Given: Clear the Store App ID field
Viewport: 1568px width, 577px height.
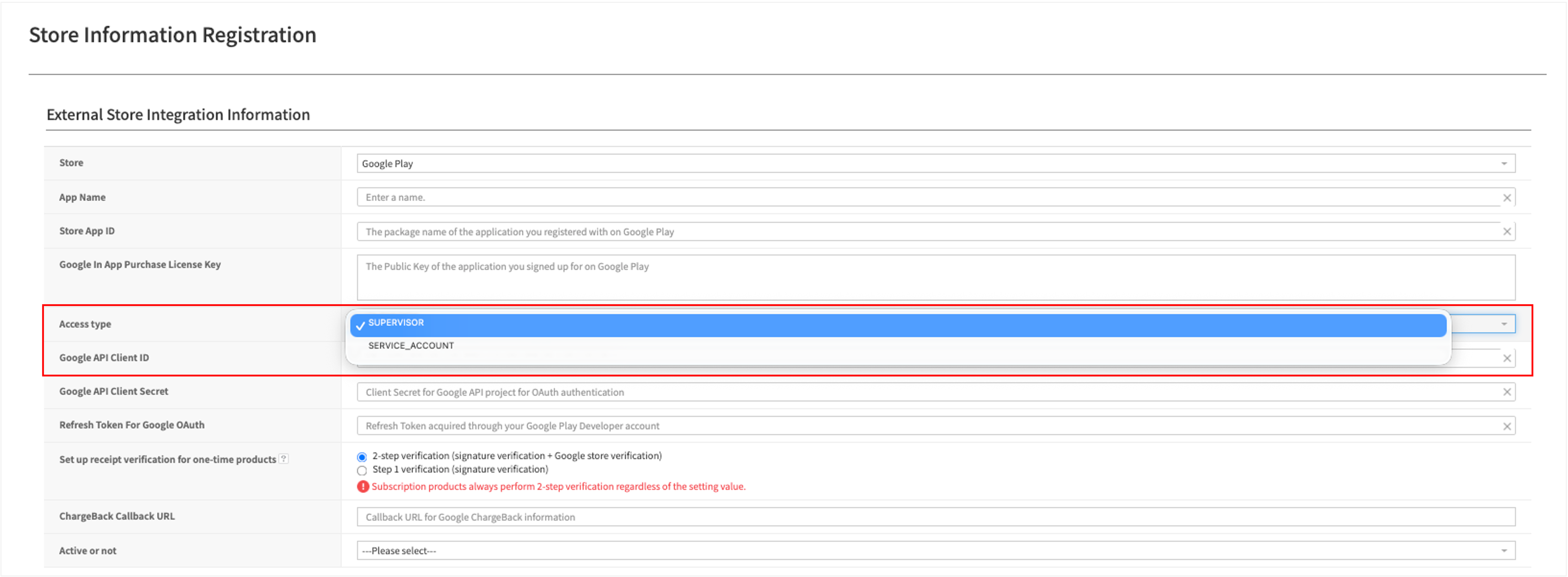Looking at the screenshot, I should point(1506,232).
